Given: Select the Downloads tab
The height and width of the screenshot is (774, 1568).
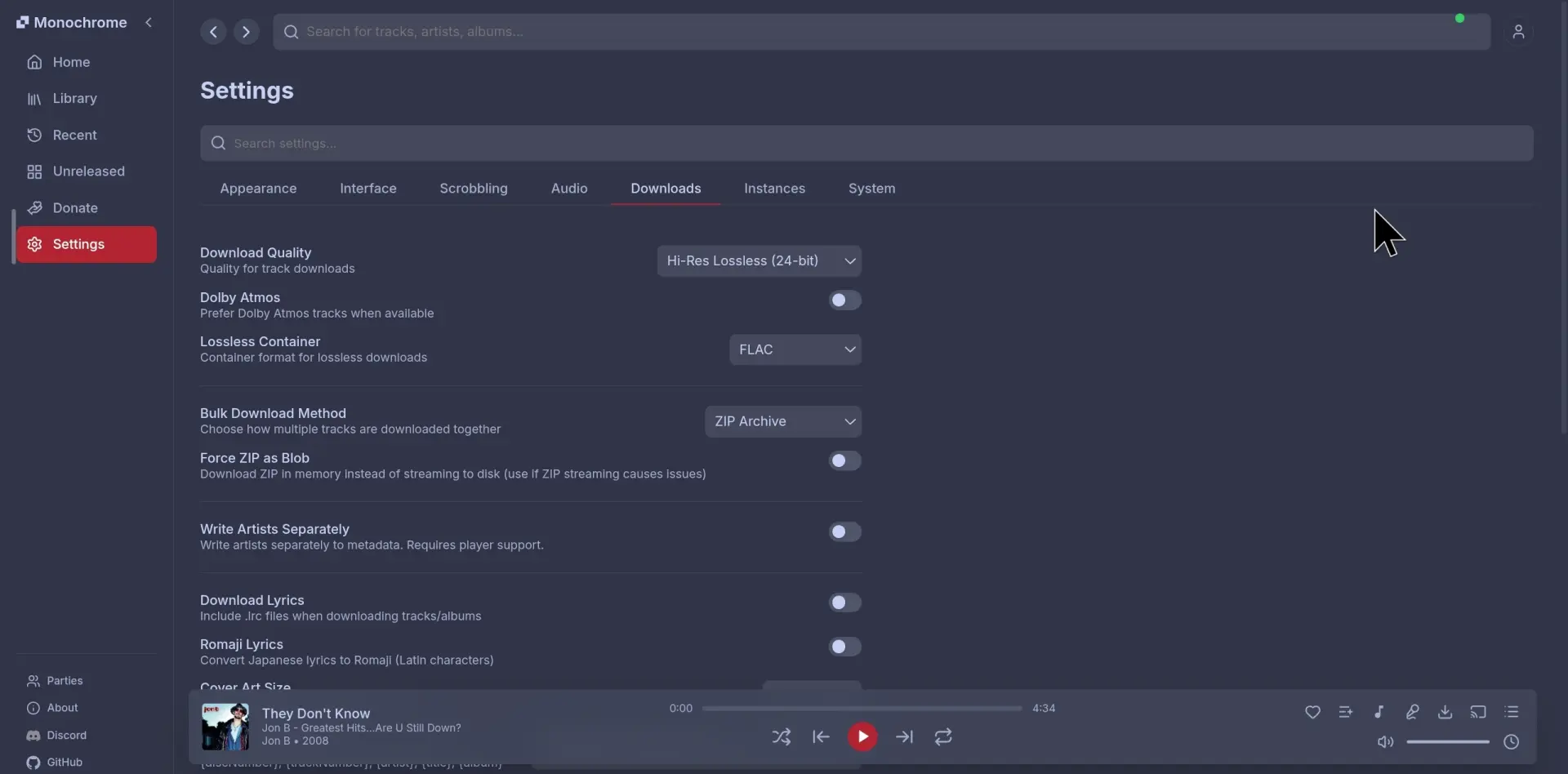Looking at the screenshot, I should click(x=666, y=189).
